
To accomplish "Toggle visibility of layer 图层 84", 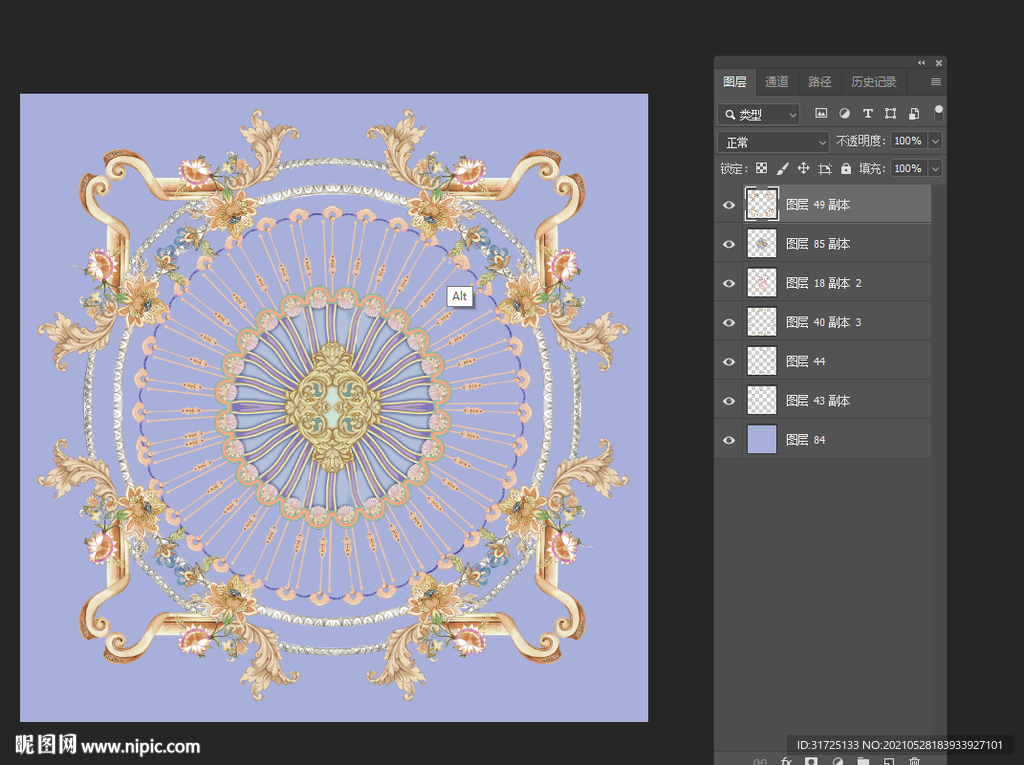I will point(729,440).
